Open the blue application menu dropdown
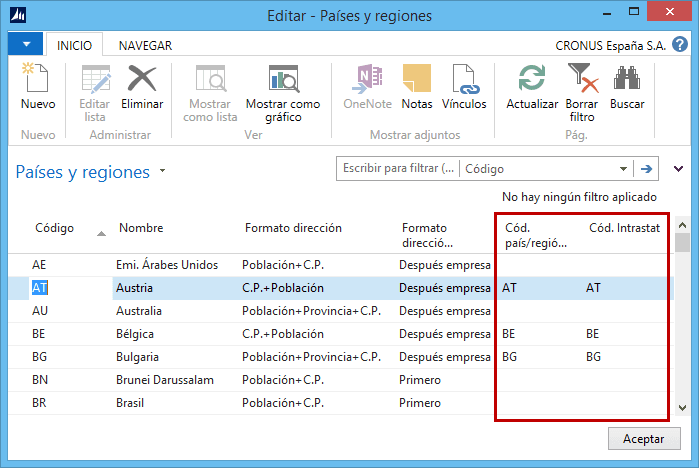This screenshot has width=699, height=468. coord(26,44)
